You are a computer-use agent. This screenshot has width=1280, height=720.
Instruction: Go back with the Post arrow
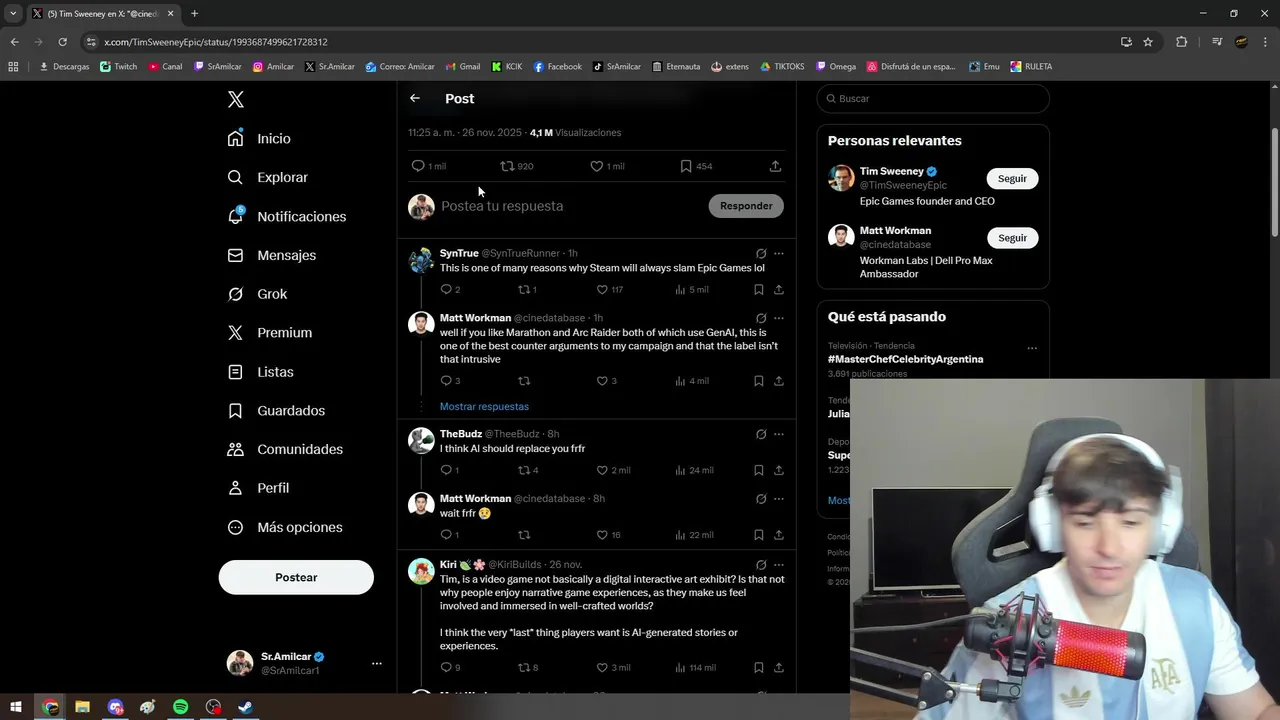tap(415, 98)
